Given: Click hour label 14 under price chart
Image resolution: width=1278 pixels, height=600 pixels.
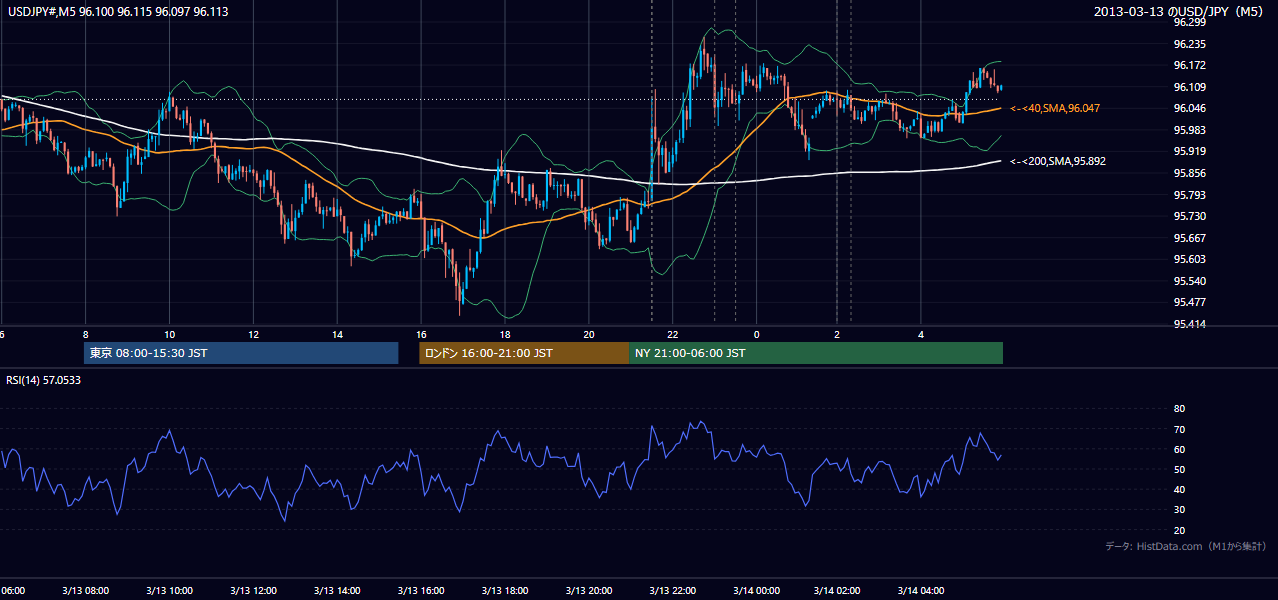Looking at the screenshot, I should [337, 334].
